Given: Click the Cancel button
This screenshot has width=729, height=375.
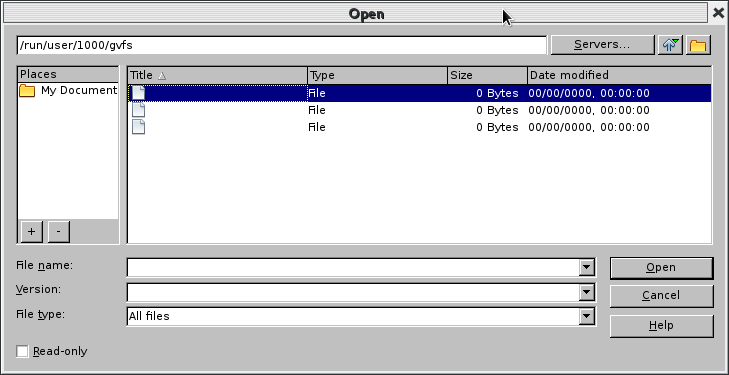Looking at the screenshot, I should click(x=661, y=296).
